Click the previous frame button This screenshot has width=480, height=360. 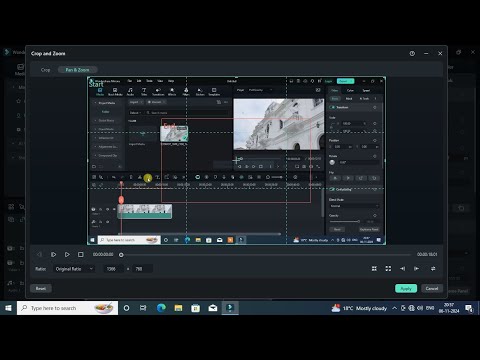pyautogui.click(x=40, y=254)
